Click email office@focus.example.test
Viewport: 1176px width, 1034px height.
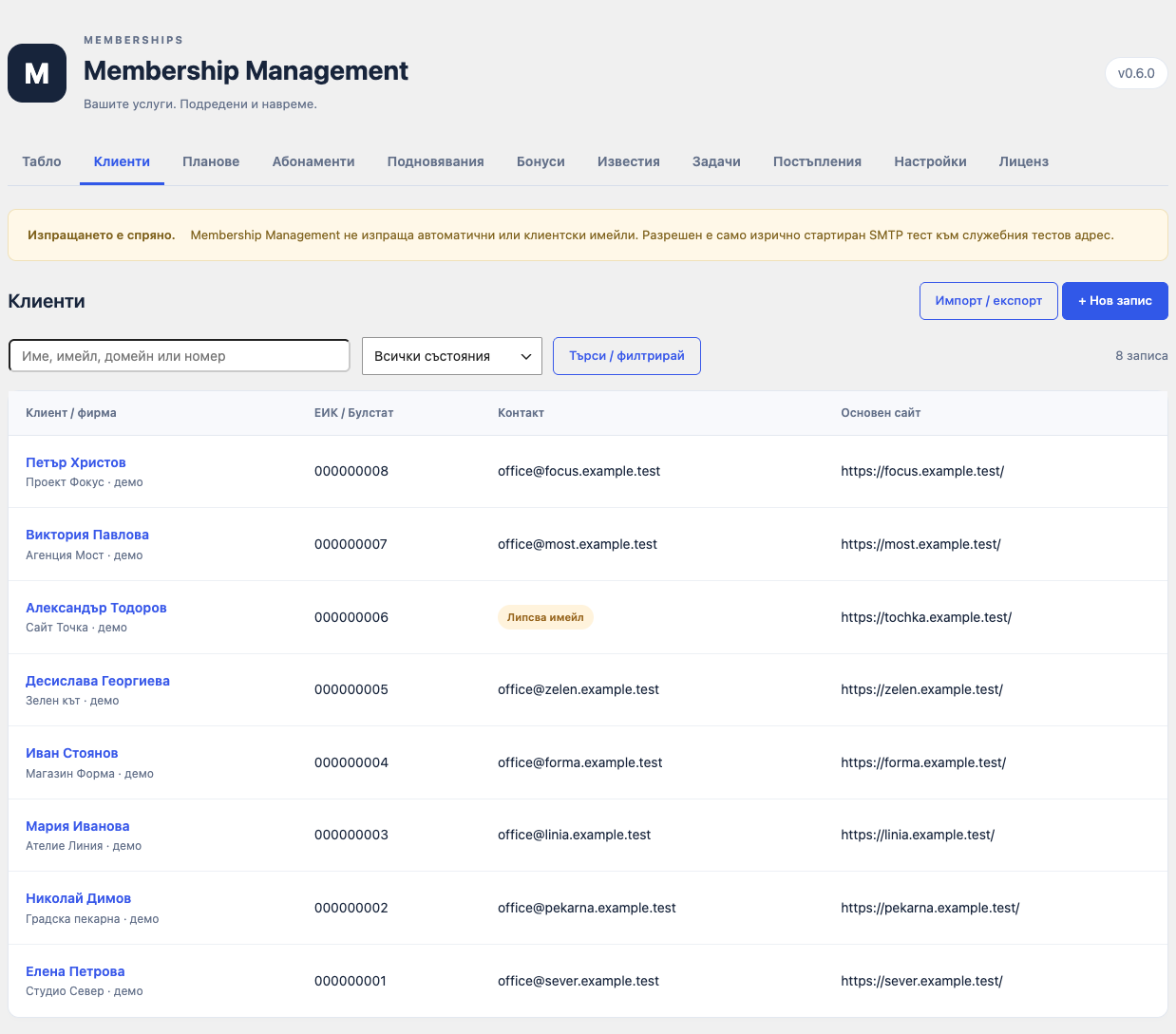point(579,471)
